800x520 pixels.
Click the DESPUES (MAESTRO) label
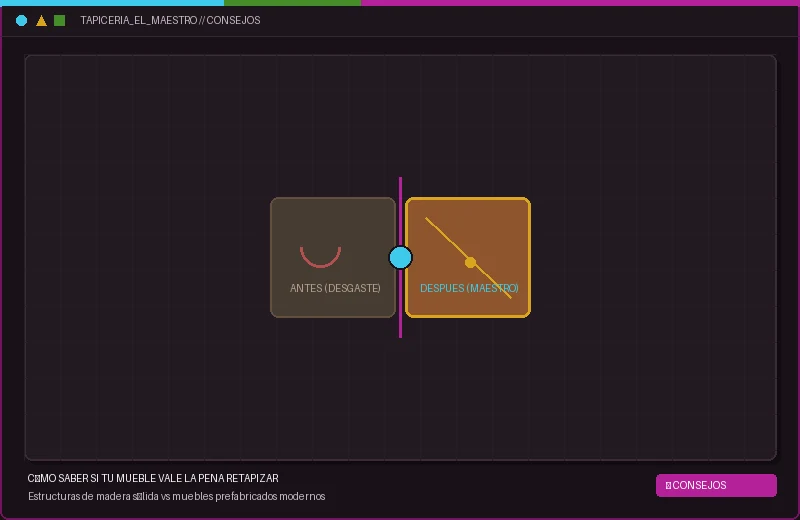[x=469, y=288]
